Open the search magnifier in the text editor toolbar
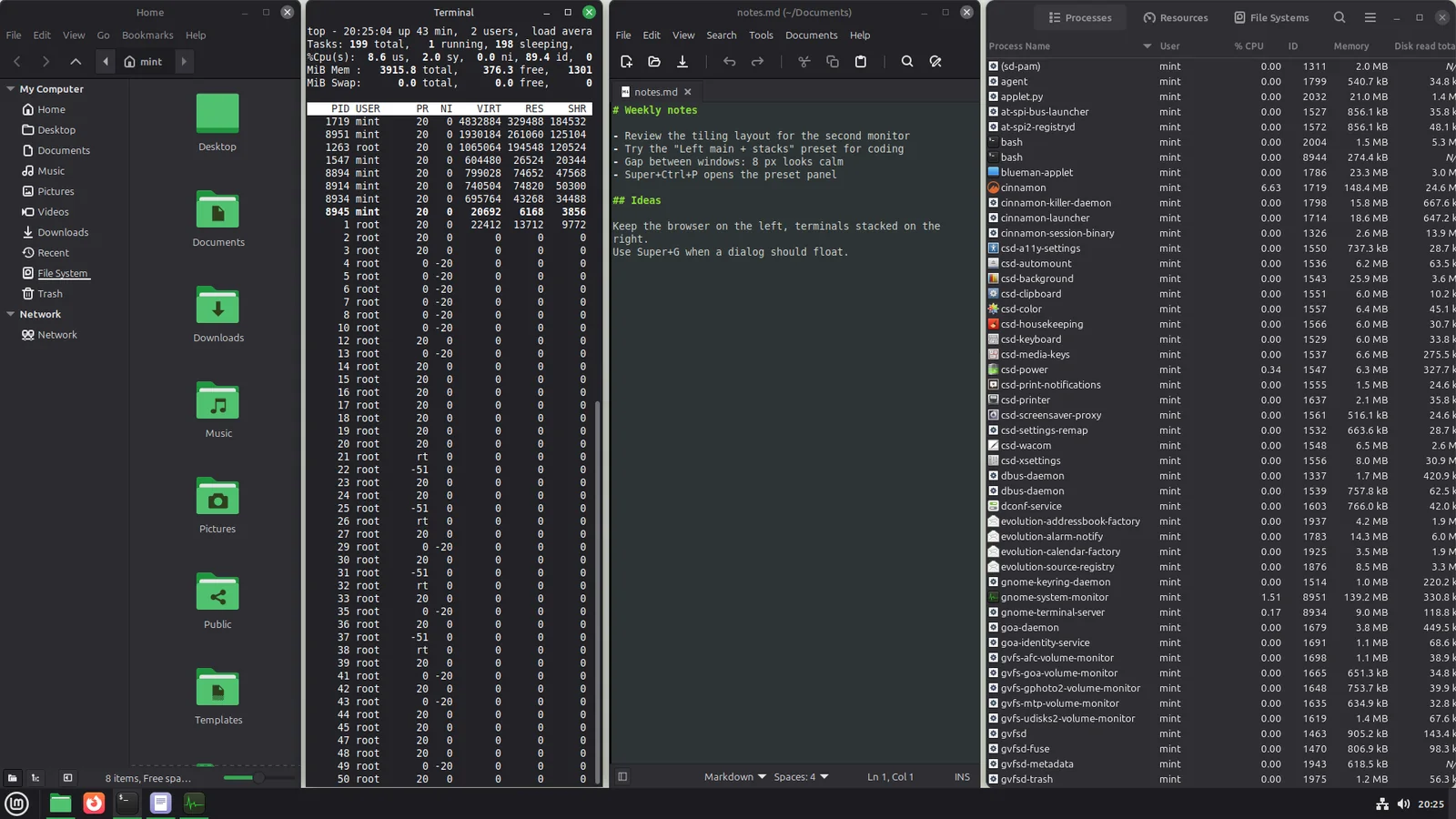Screen dimensions: 1456x819 [907, 62]
